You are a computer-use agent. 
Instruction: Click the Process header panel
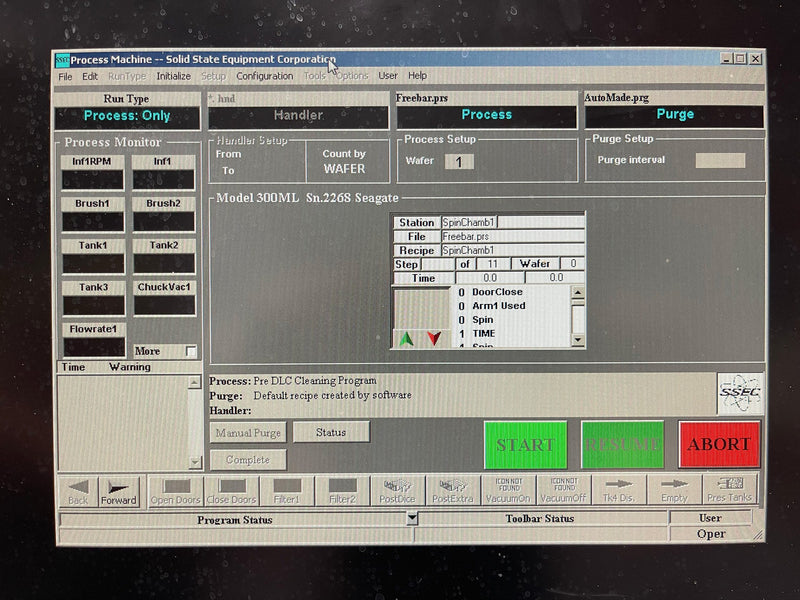point(487,115)
